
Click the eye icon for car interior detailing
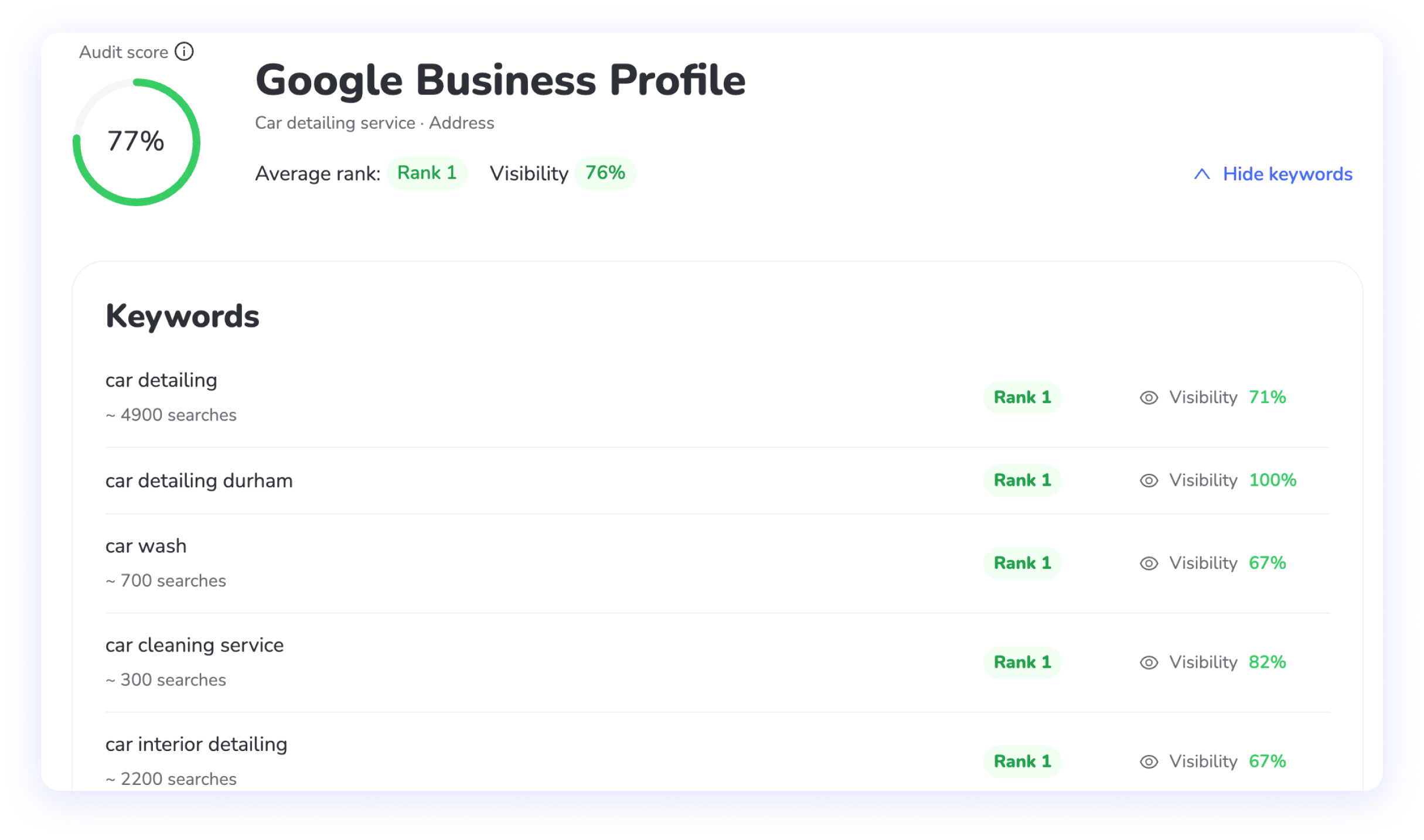(x=1149, y=762)
